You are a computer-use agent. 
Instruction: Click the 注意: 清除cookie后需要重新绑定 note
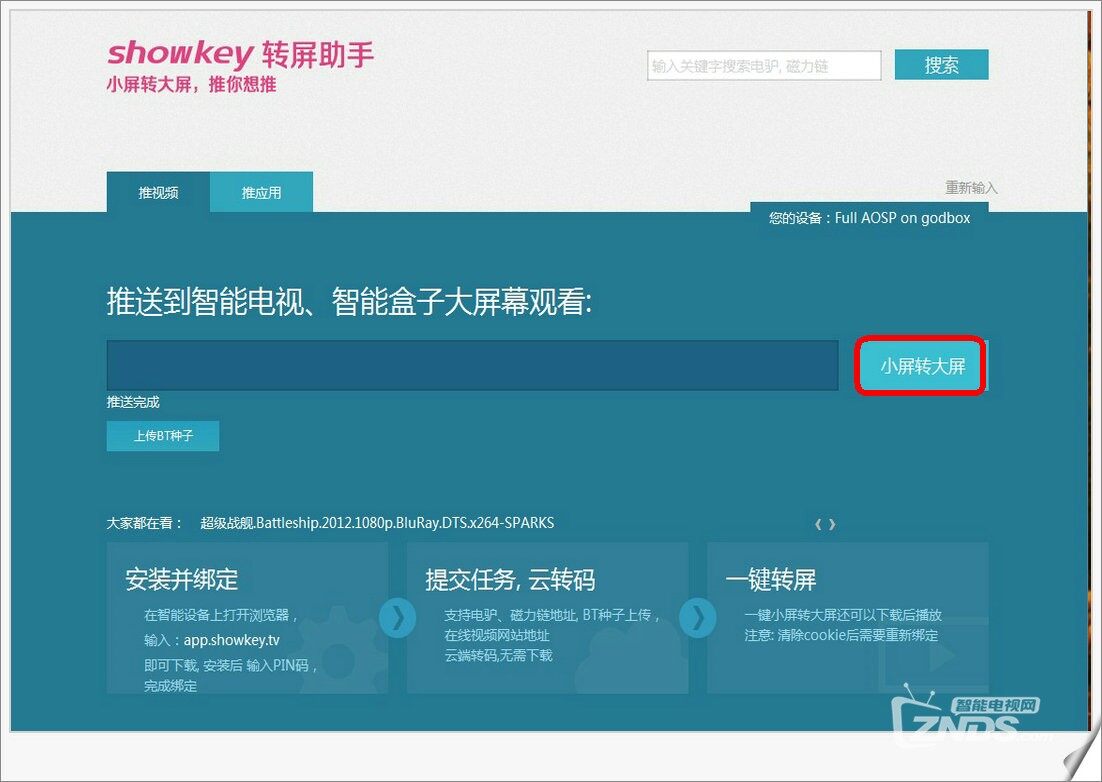(841, 635)
